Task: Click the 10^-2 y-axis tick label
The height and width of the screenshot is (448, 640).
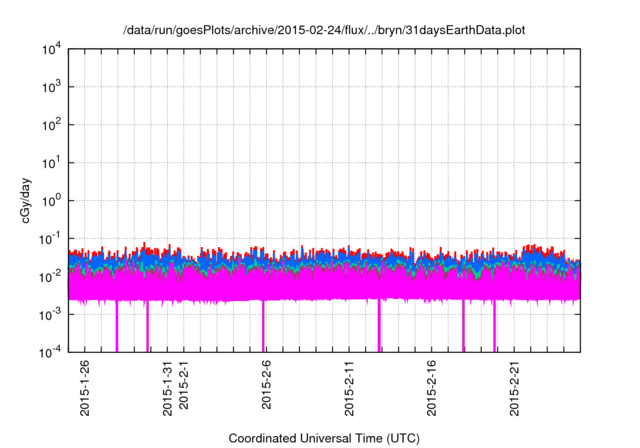Action: [50, 277]
